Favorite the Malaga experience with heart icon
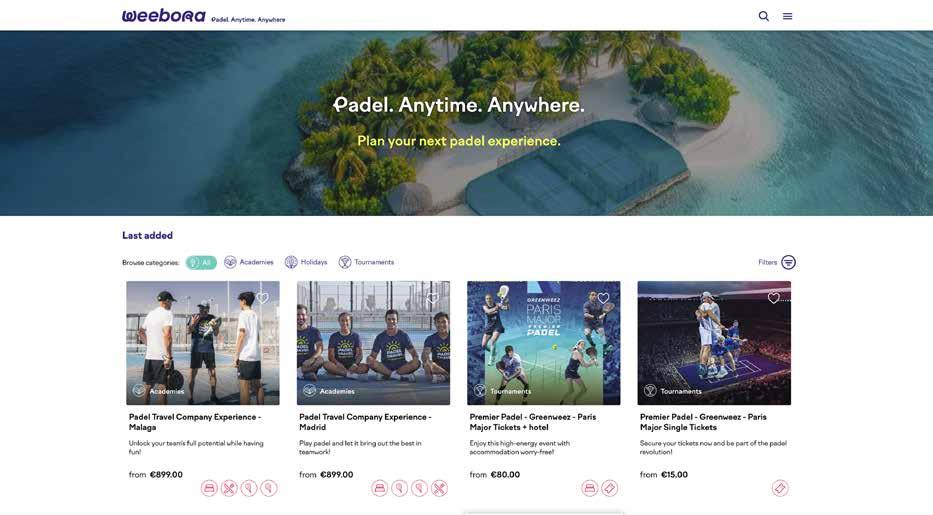The height and width of the screenshot is (515, 933). (x=262, y=298)
